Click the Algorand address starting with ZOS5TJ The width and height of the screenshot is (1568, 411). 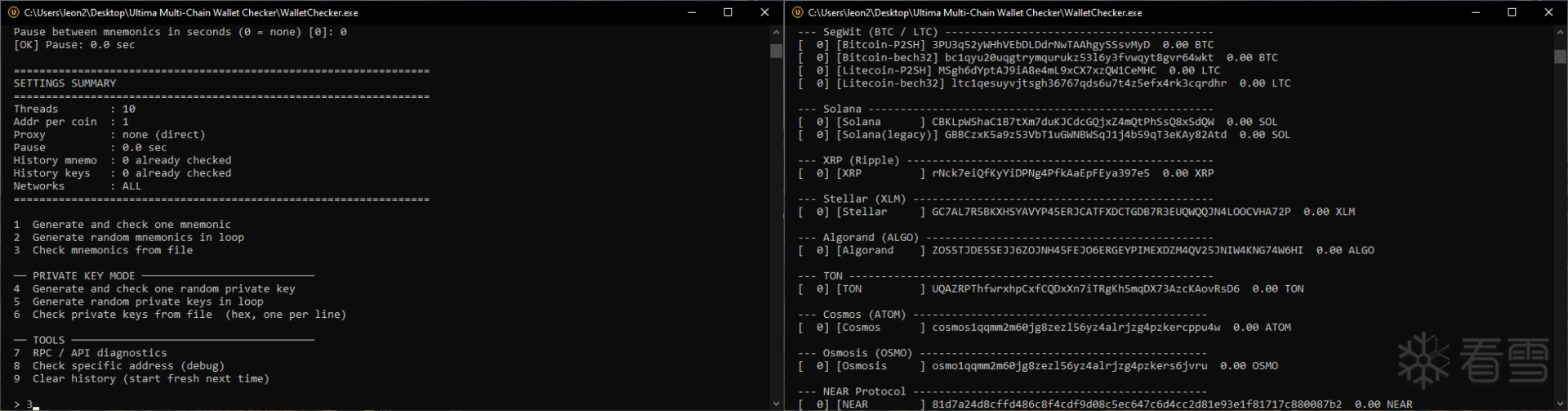coord(1118,250)
